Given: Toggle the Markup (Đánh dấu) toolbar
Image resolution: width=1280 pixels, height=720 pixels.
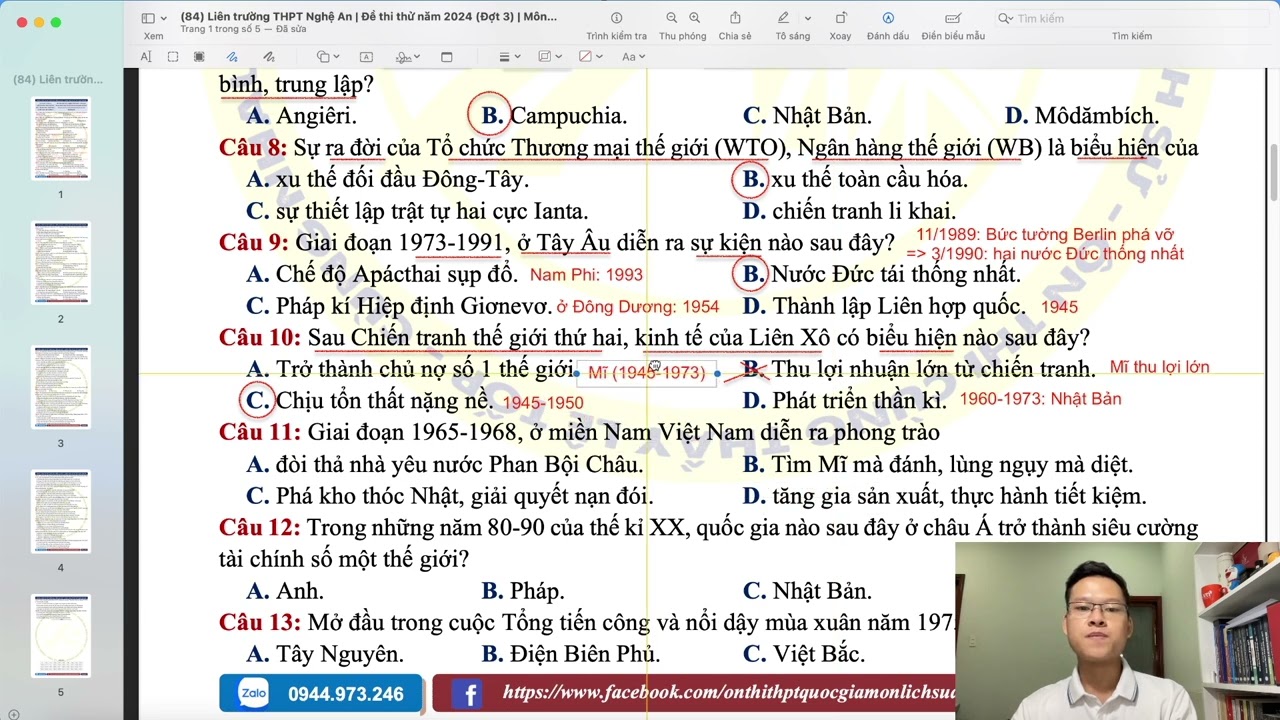Looking at the screenshot, I should (x=888, y=18).
